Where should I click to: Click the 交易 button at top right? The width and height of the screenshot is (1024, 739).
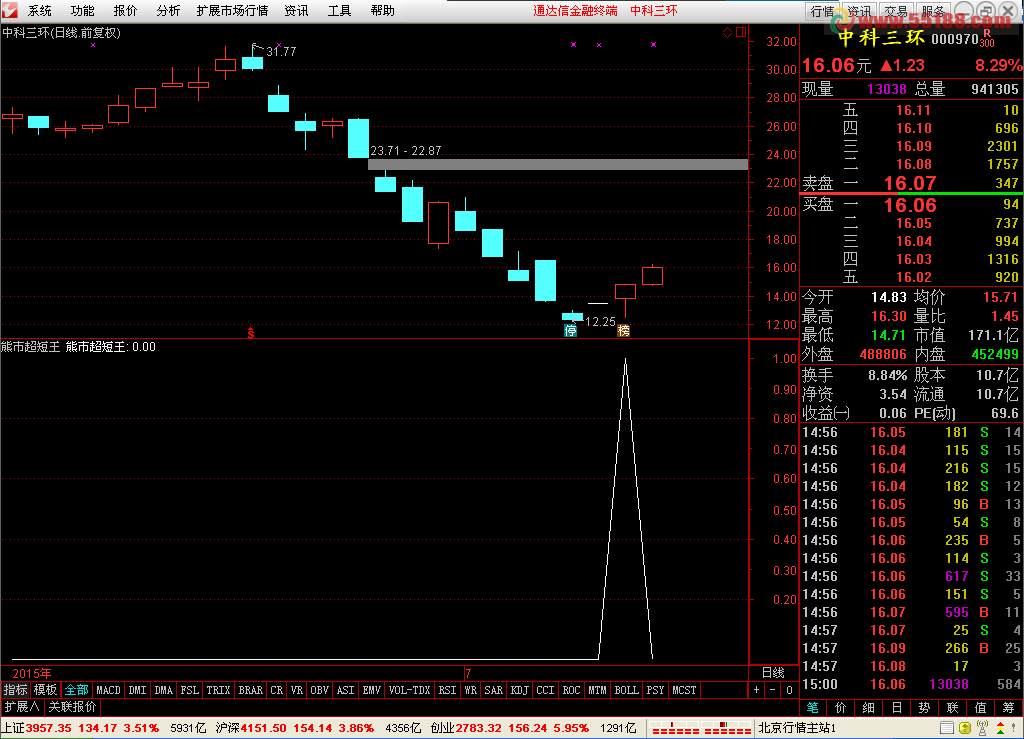896,10
